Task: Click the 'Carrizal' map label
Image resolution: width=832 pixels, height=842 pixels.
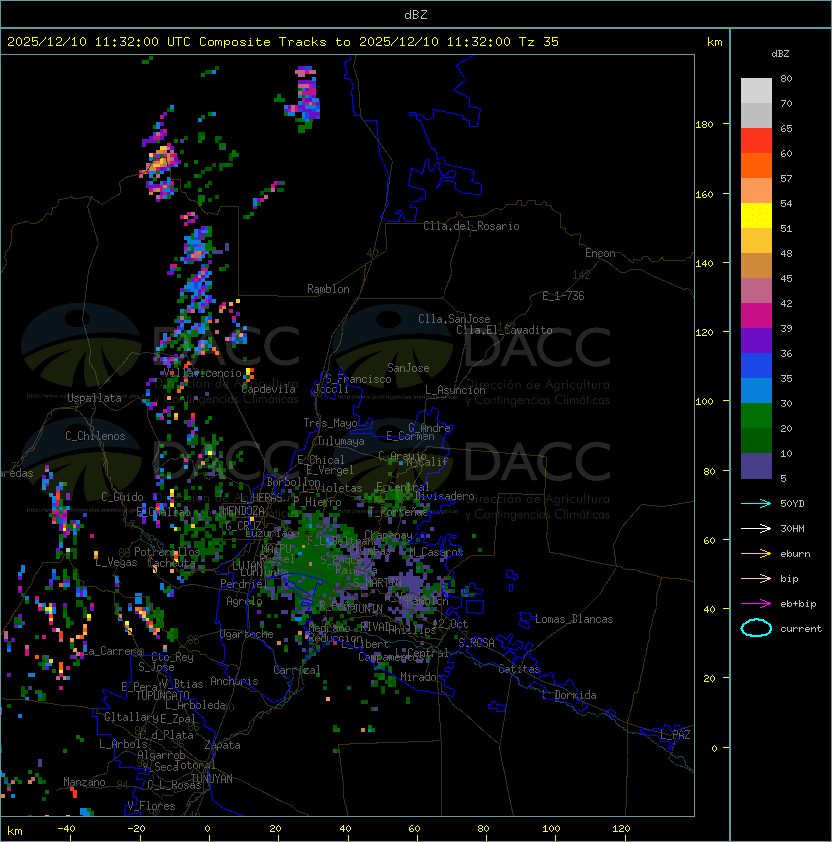Action: 296,670
